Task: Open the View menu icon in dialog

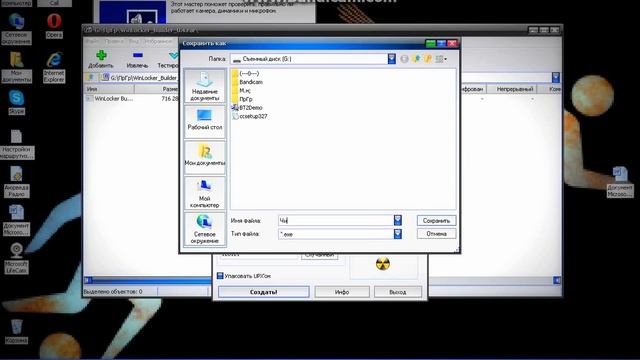Action: point(441,59)
